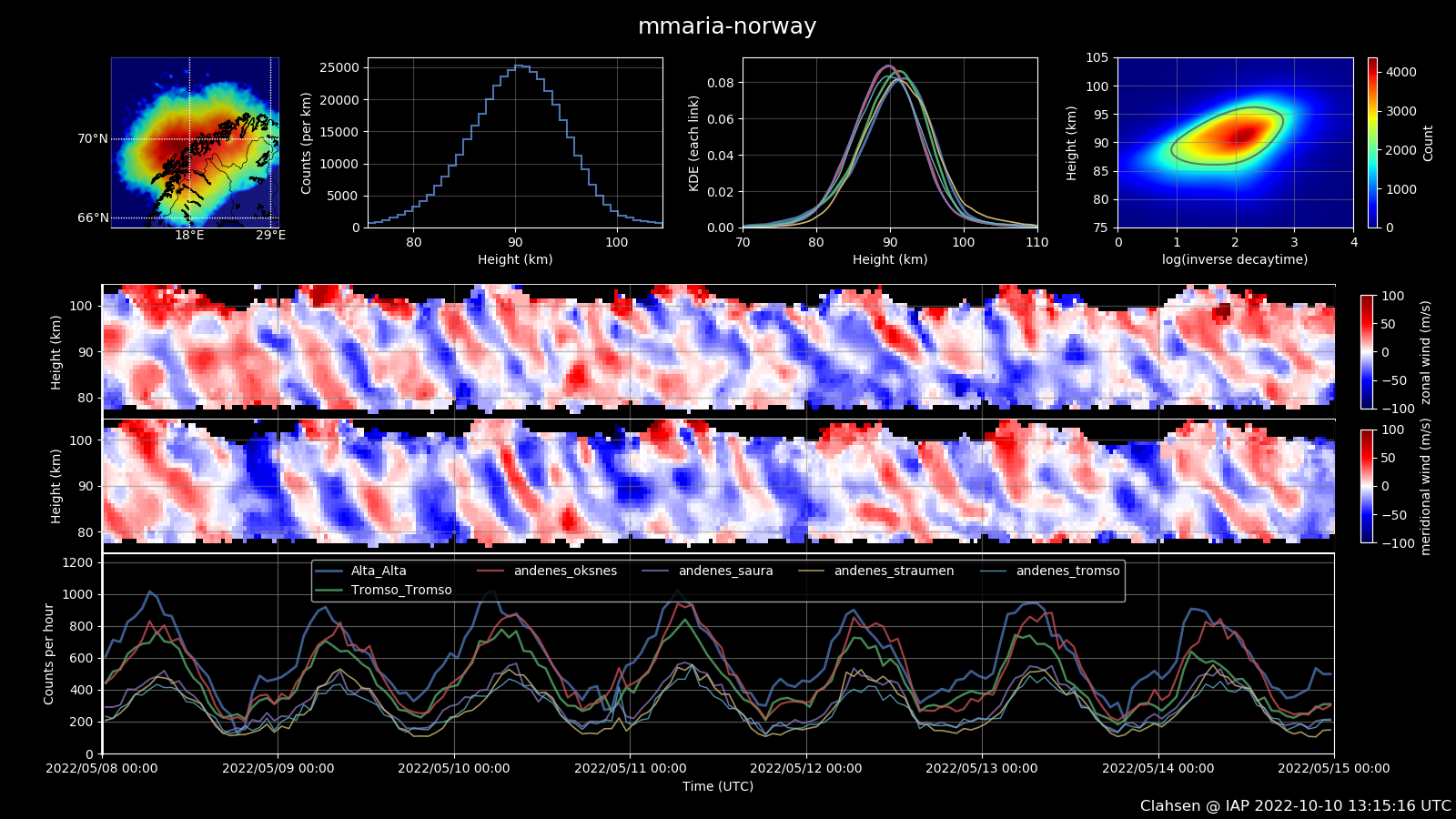Click the 70°N latitude label on the map
Viewport: 1456px width, 819px height.
click(93, 139)
